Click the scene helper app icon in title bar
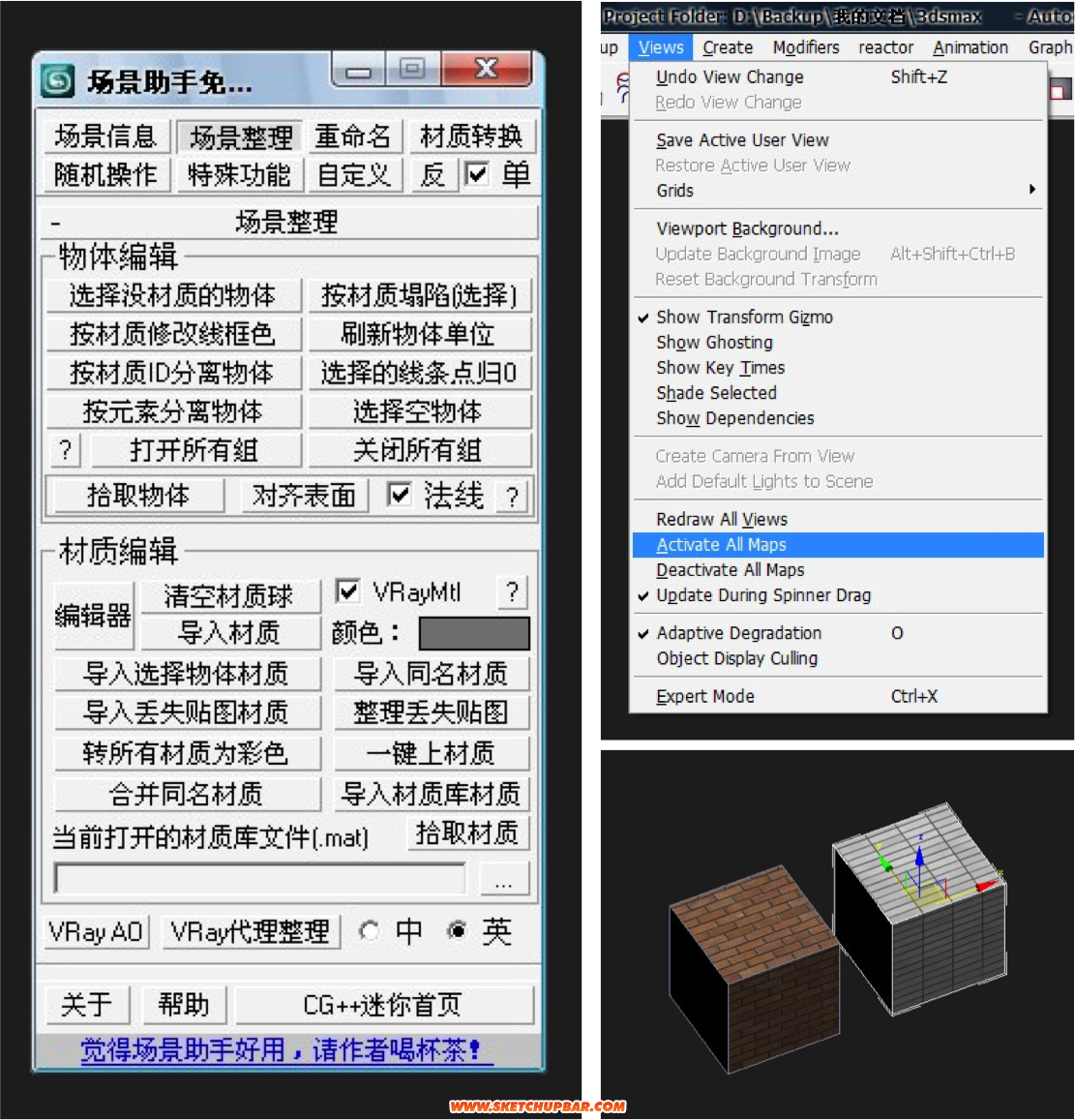This screenshot has width=1075, height=1120. point(58,80)
